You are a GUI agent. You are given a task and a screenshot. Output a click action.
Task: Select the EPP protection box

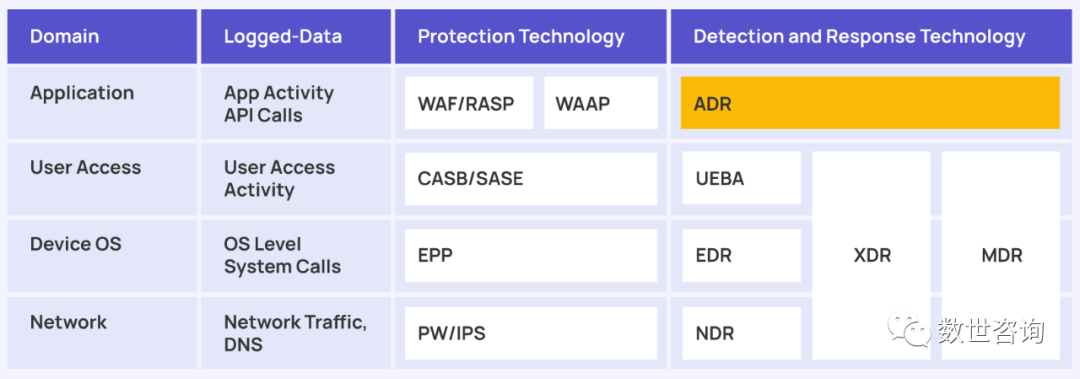point(531,256)
